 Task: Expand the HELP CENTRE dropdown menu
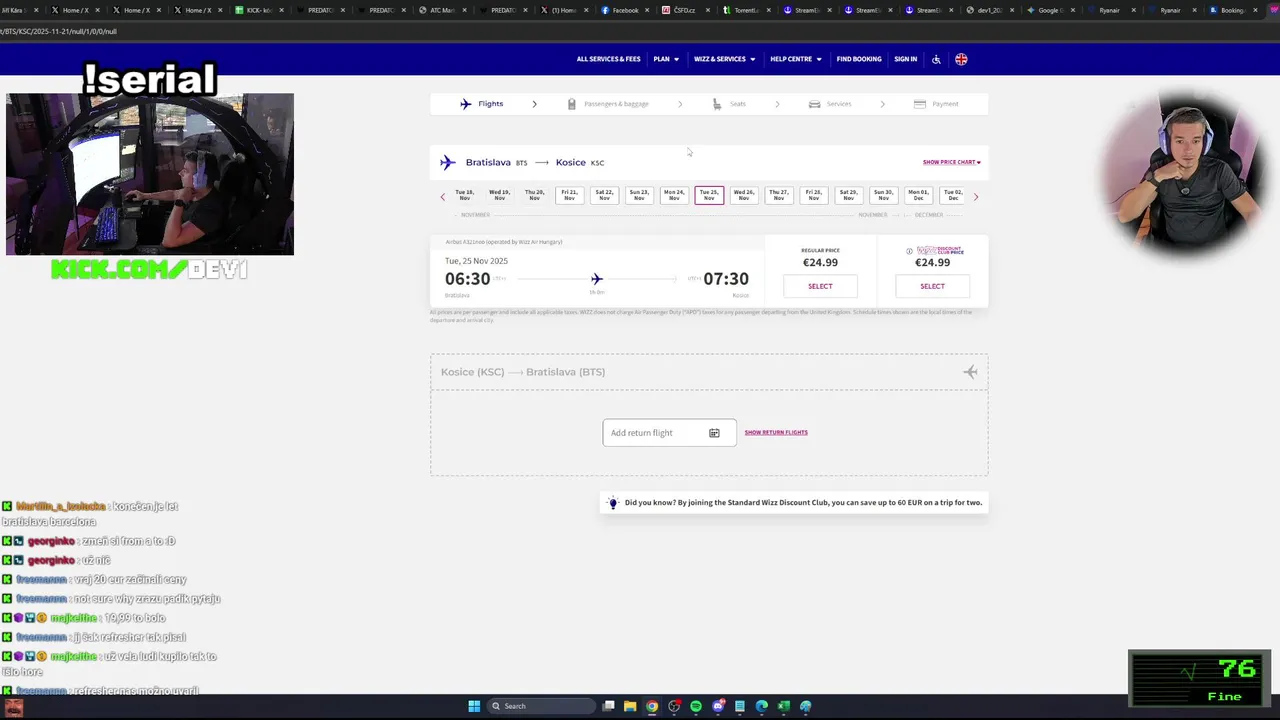tap(796, 59)
